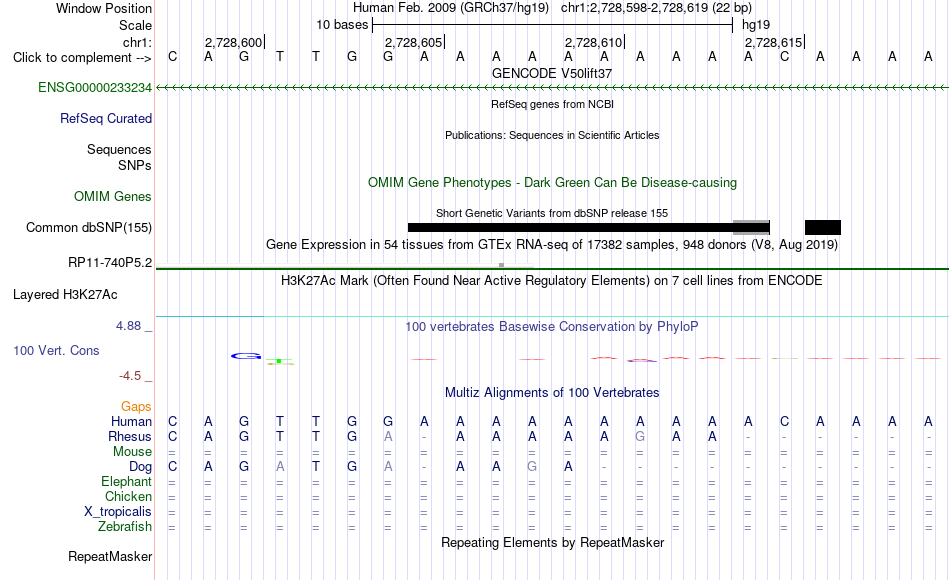
Task: Select the Layered H3K27Ac track label
Action: point(65,295)
